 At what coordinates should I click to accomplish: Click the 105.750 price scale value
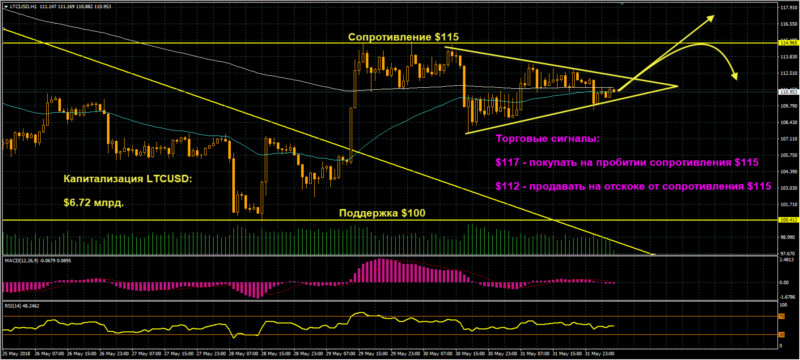tap(788, 155)
